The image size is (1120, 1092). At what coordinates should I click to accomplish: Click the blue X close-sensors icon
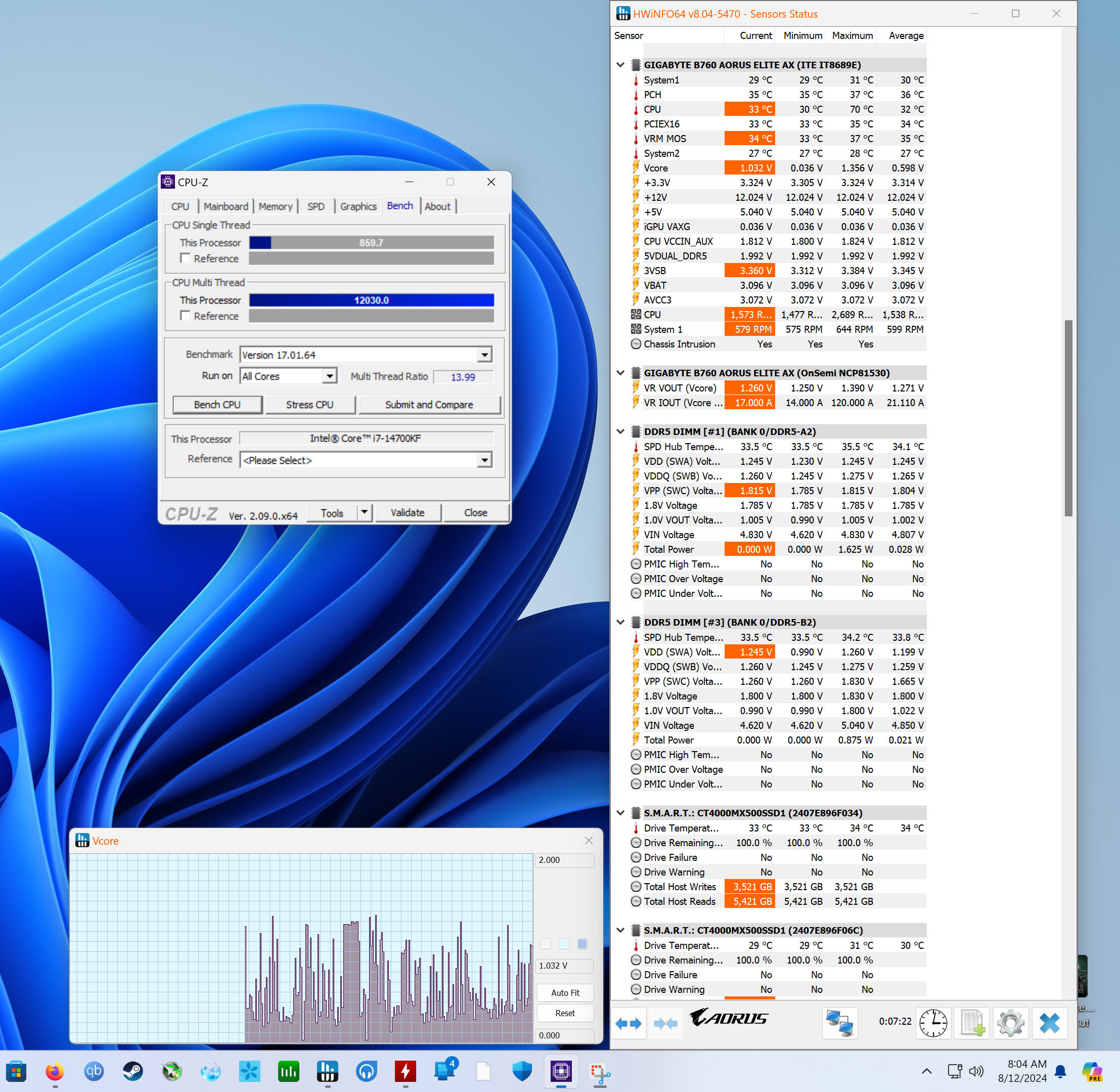coord(1049,1023)
